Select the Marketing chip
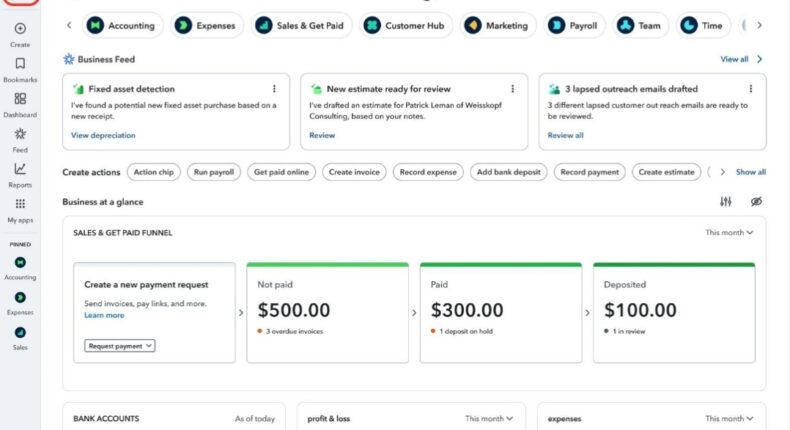This screenshot has width=790, height=430. (x=498, y=25)
